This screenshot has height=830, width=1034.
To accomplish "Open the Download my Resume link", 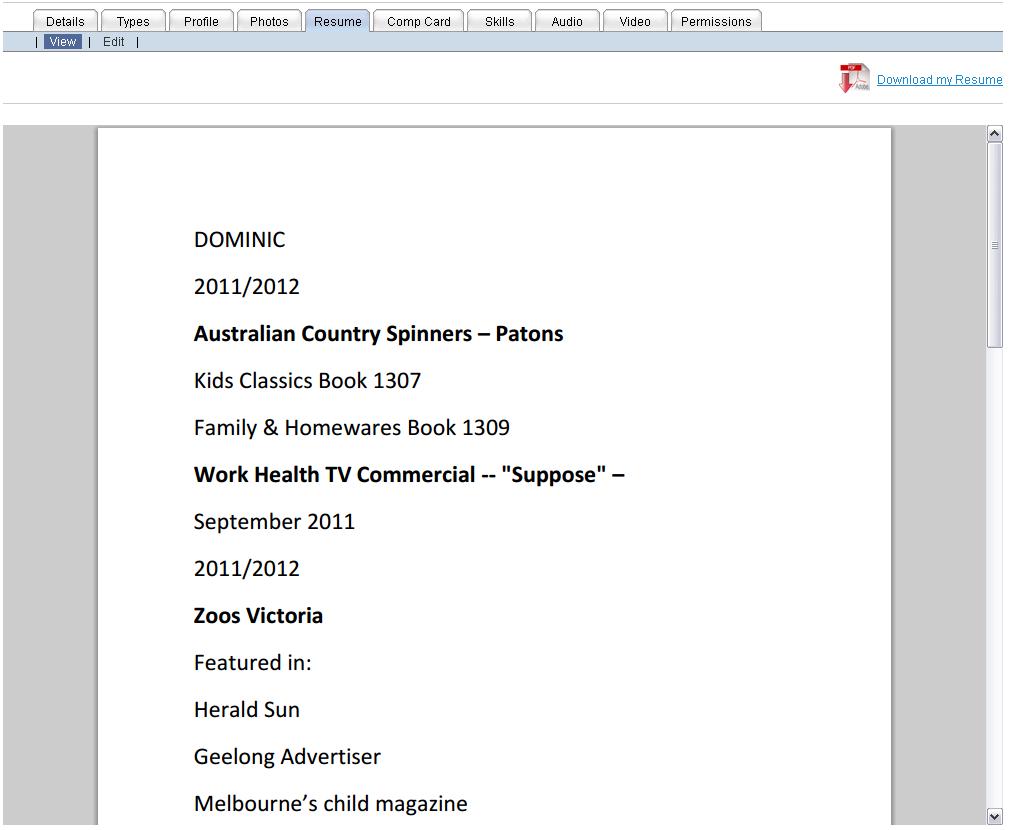I will pos(939,80).
